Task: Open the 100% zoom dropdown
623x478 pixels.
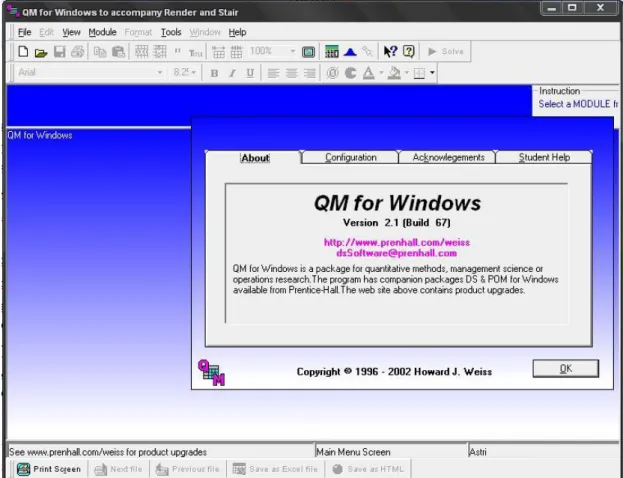Action: [x=292, y=51]
